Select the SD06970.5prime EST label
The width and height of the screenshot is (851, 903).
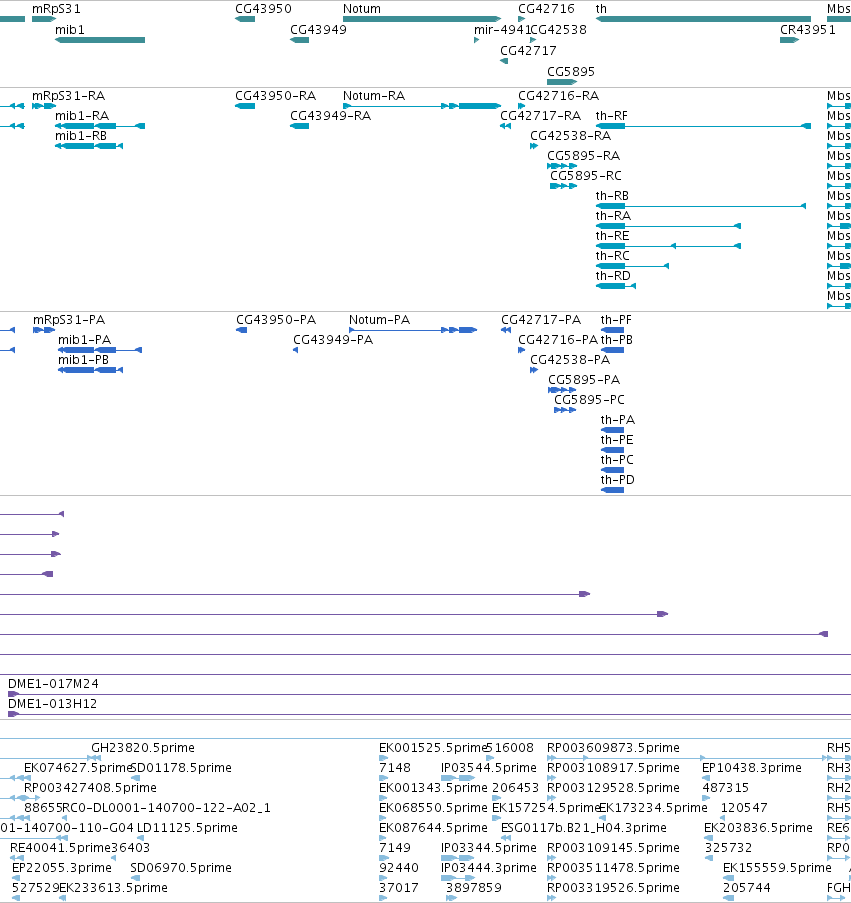[181, 868]
